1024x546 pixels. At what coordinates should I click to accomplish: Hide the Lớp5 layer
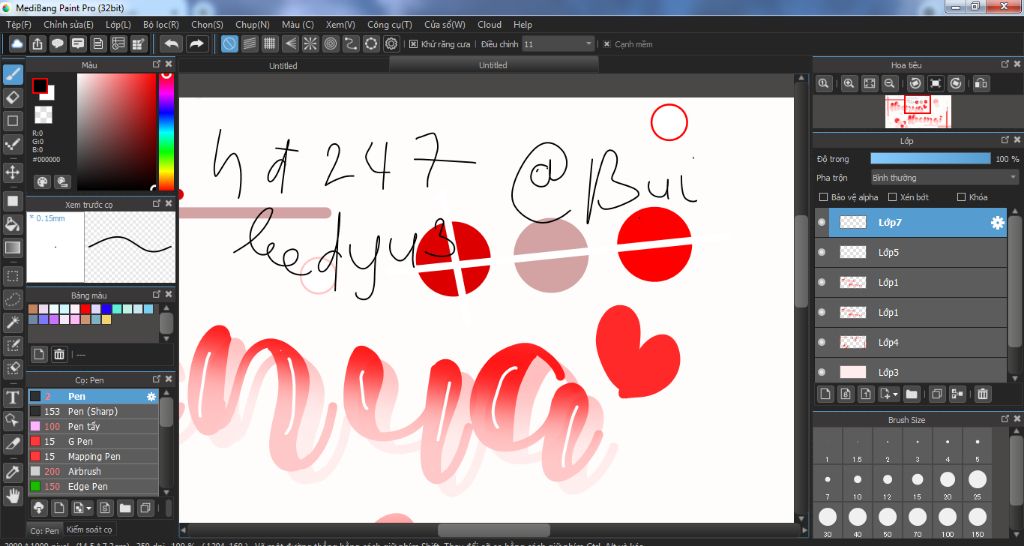(822, 252)
